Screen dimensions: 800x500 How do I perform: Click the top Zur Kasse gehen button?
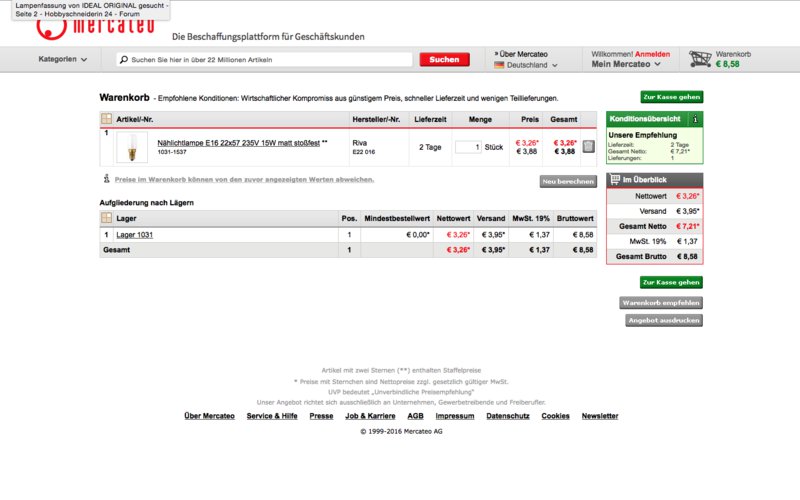point(671,97)
